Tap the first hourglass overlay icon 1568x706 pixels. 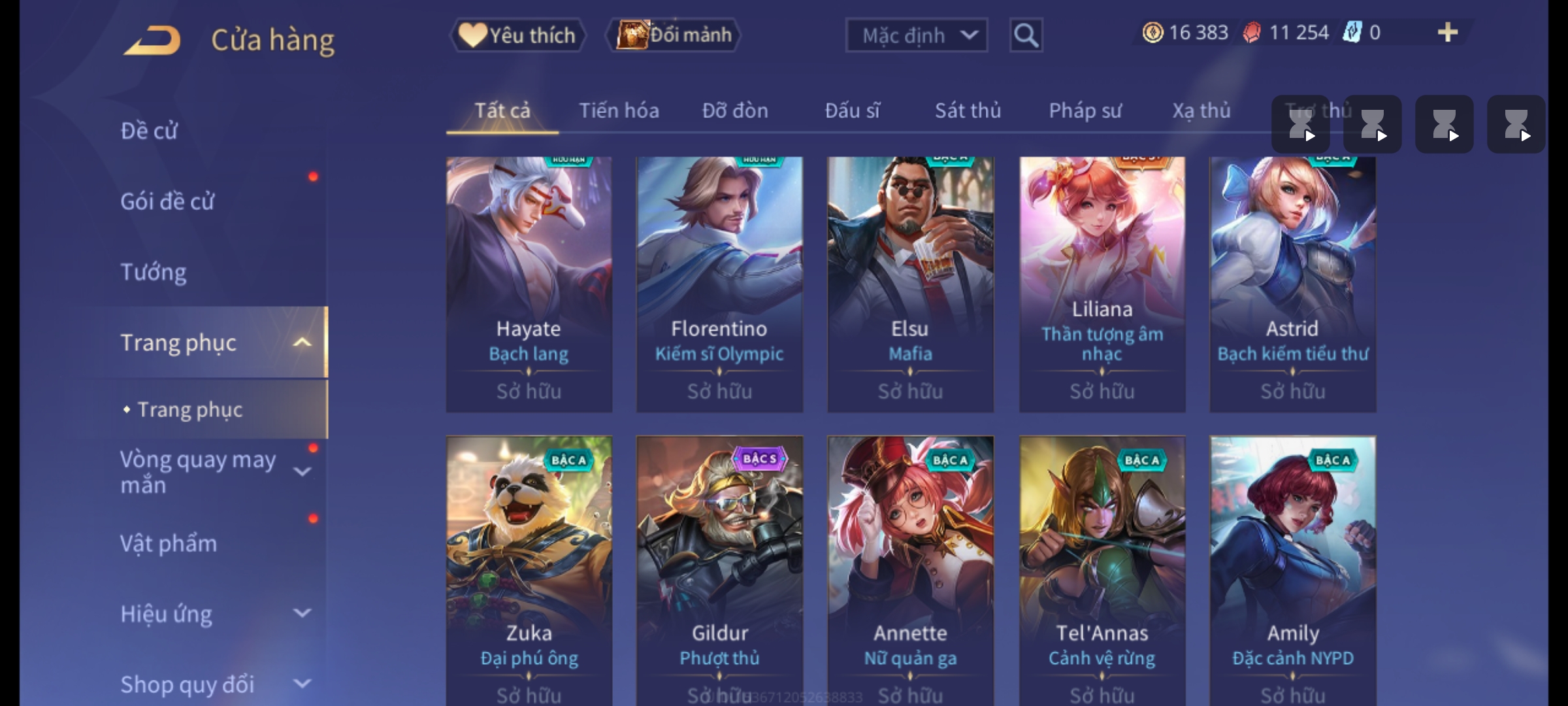point(1300,124)
